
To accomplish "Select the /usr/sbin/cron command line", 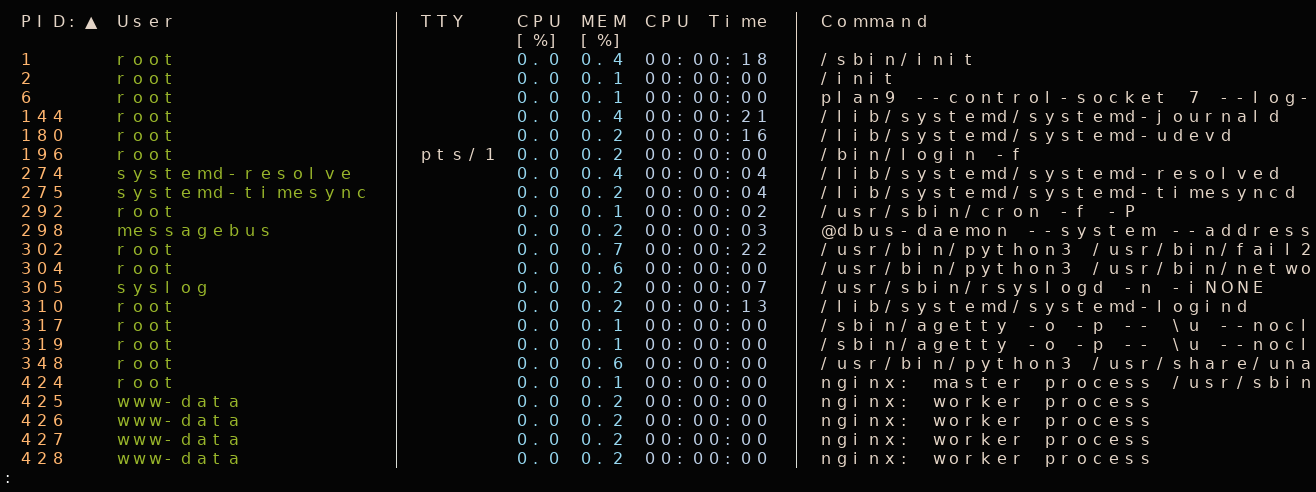I will coord(980,212).
